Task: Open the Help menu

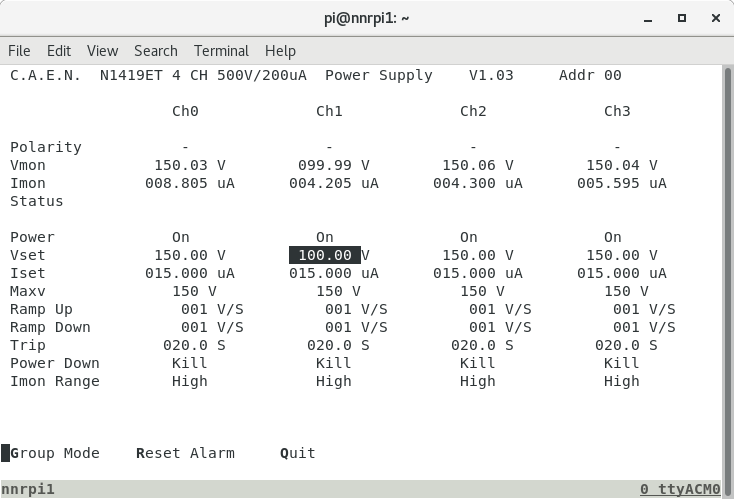Action: pyautogui.click(x=280, y=51)
